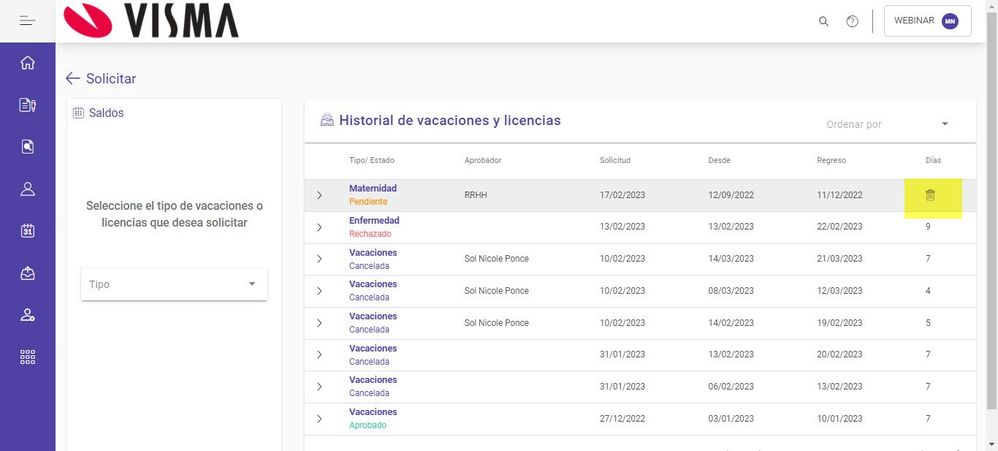Click the 11/12/2022 return date
This screenshot has width=998, height=451.
(840, 195)
